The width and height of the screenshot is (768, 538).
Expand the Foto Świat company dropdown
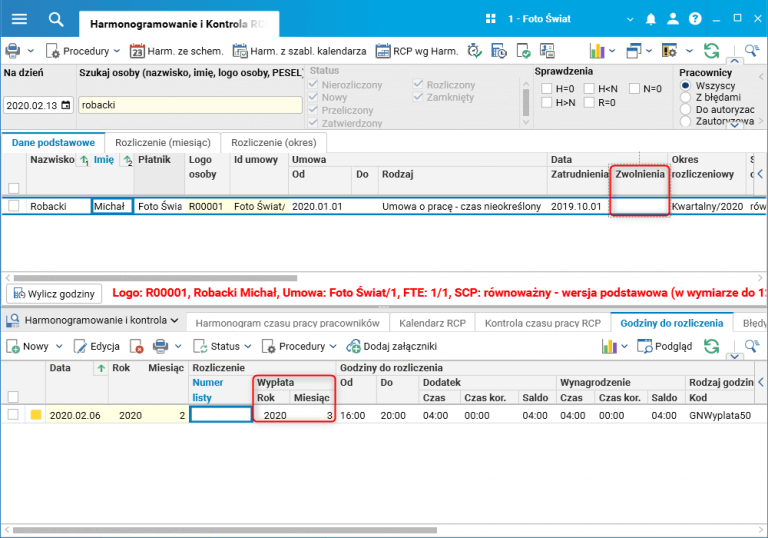(x=630, y=20)
